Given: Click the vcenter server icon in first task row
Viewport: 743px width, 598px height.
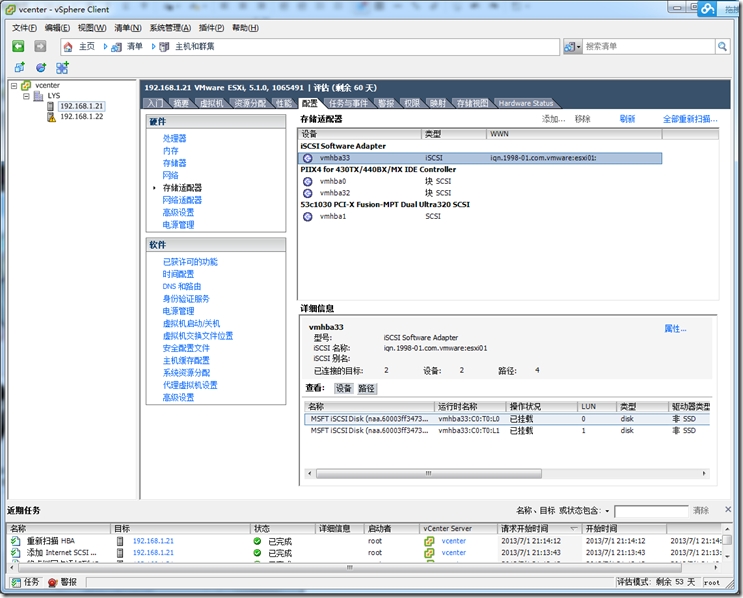Looking at the screenshot, I should click(x=429, y=541).
